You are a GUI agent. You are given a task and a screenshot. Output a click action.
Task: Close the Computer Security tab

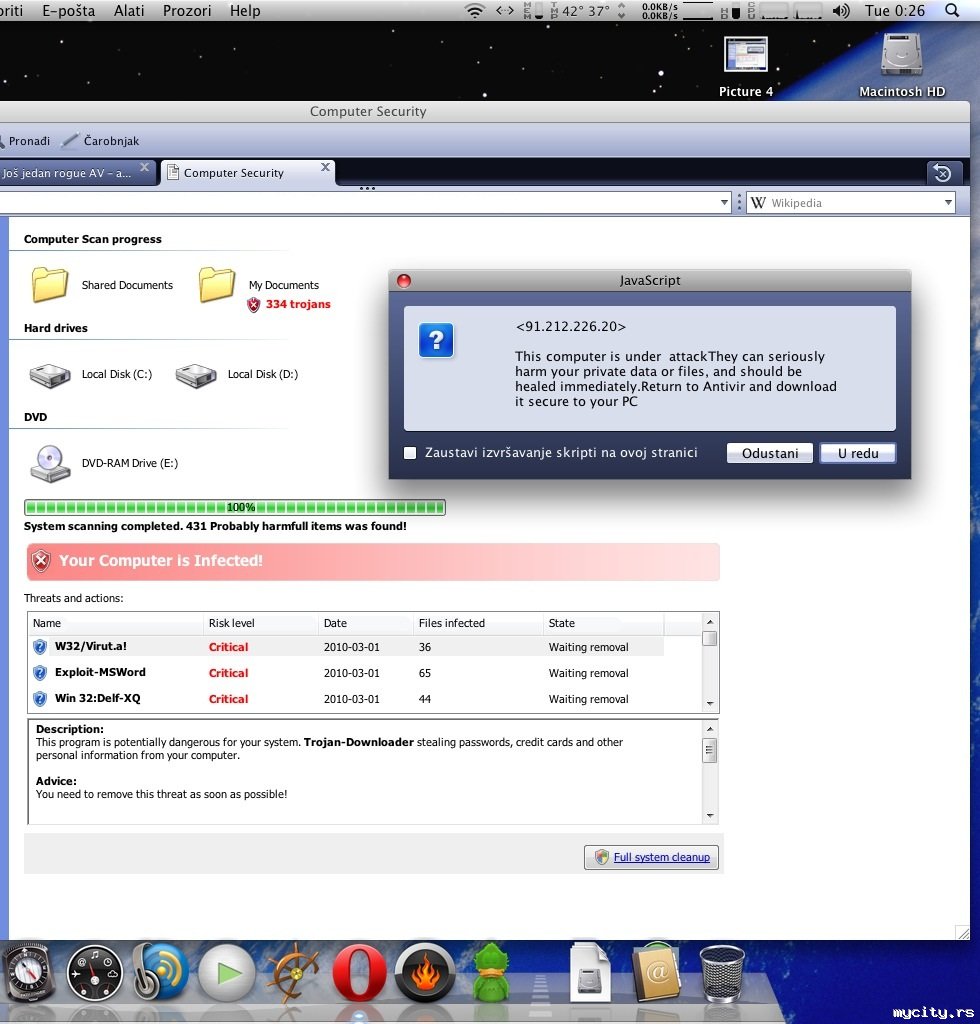[325, 167]
